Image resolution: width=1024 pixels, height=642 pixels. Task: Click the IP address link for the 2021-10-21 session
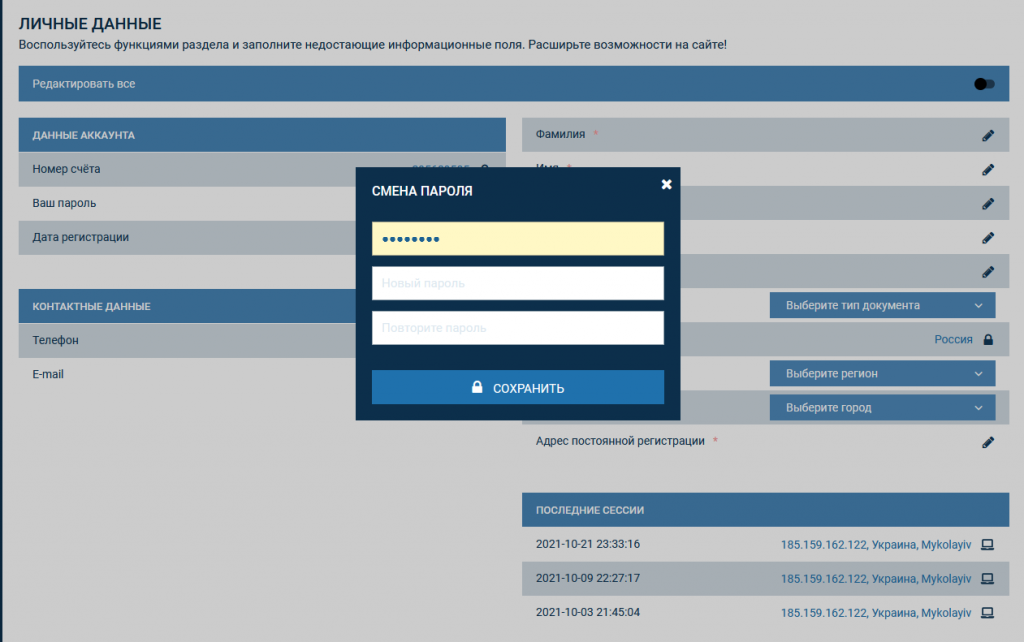click(x=875, y=545)
